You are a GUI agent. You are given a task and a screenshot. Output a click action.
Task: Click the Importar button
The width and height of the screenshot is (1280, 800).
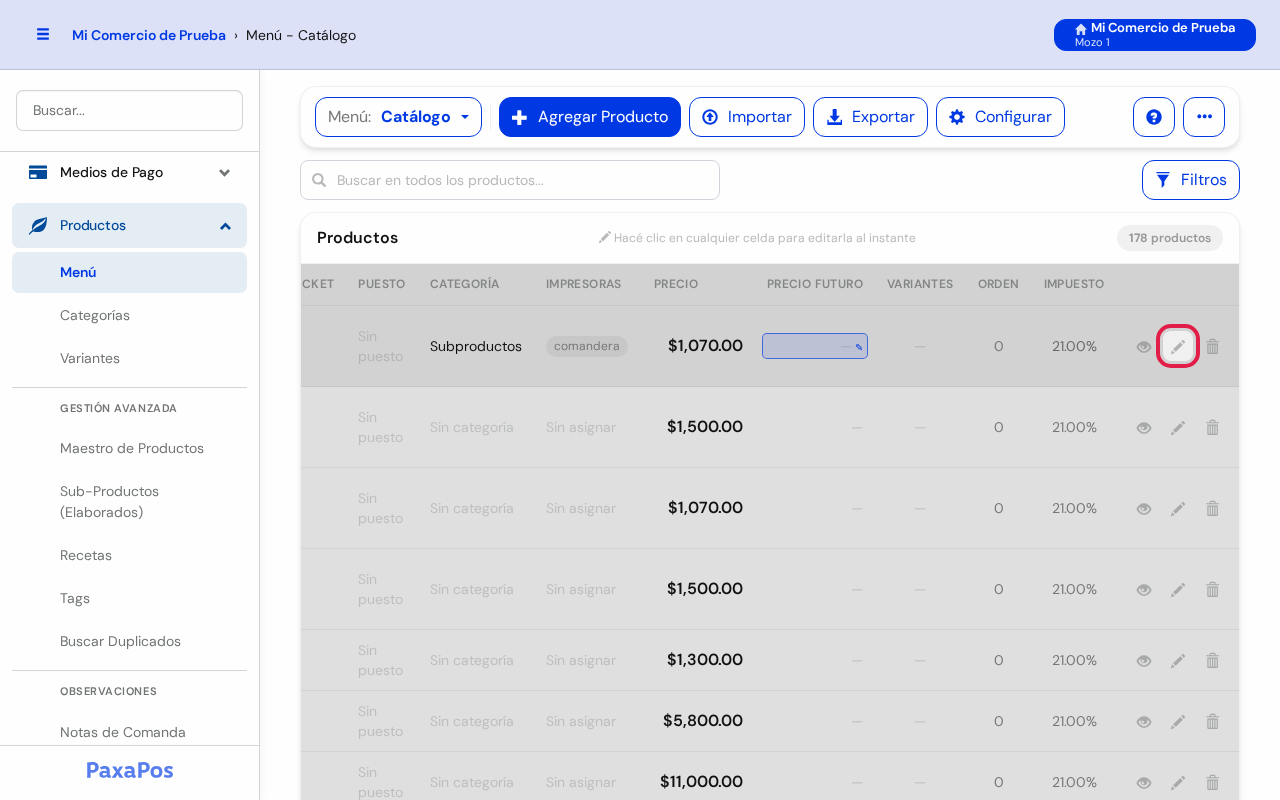click(x=747, y=117)
